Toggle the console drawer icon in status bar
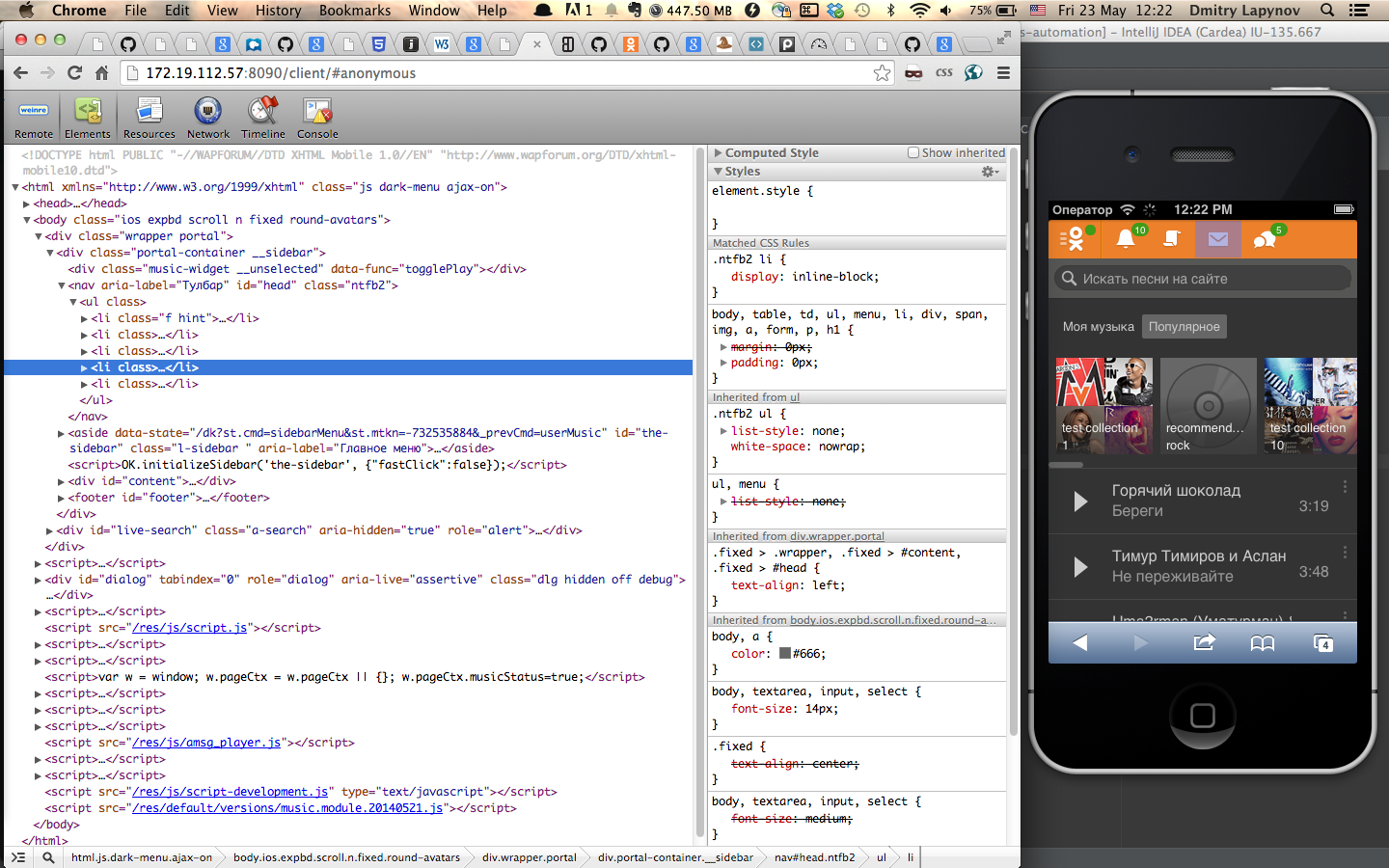The height and width of the screenshot is (868, 1389). [18, 857]
